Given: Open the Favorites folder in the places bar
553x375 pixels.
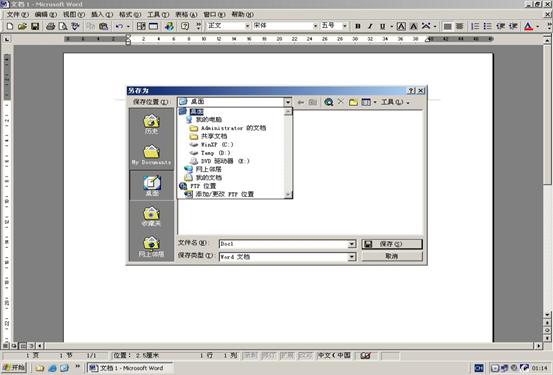Looking at the screenshot, I should (x=151, y=217).
